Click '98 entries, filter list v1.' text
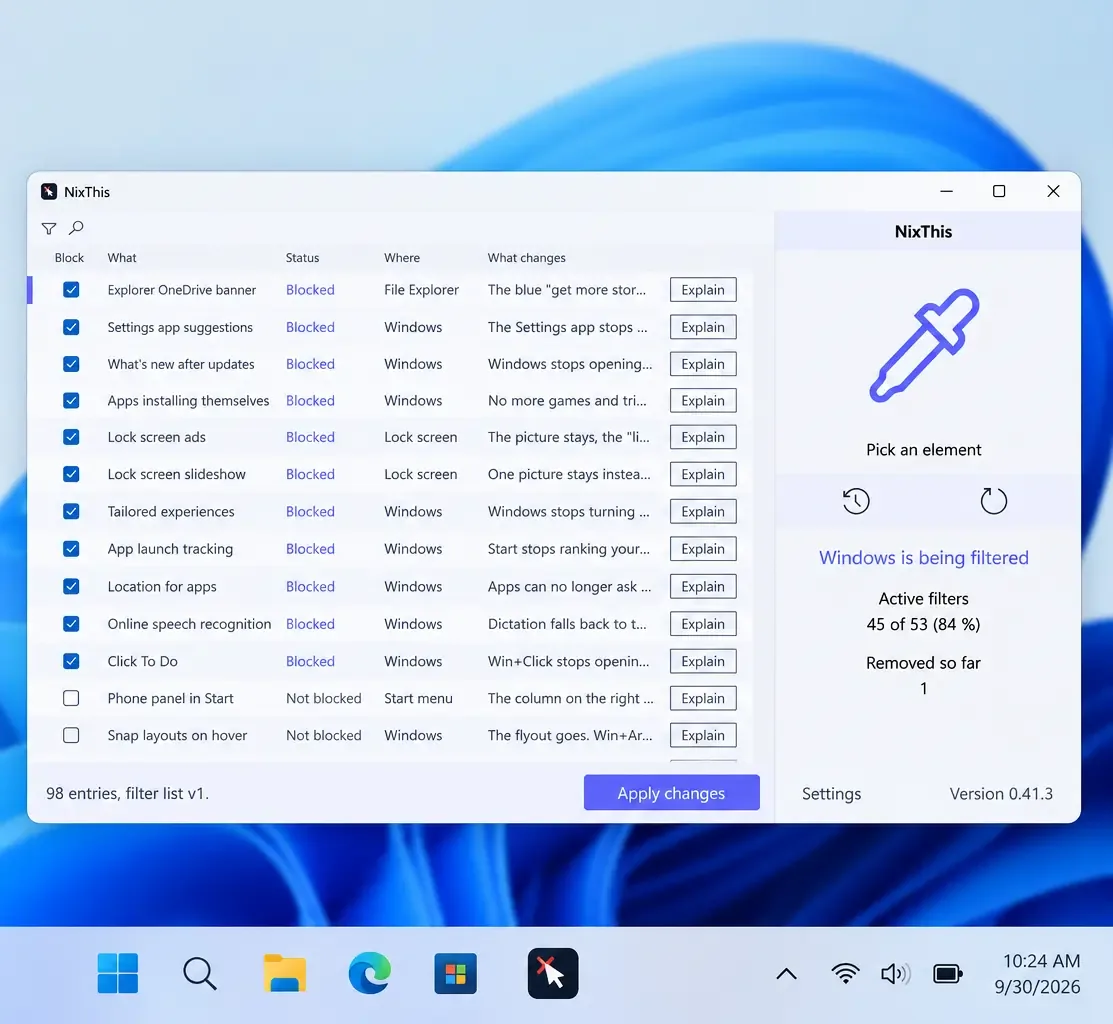1113x1024 pixels. coord(128,793)
